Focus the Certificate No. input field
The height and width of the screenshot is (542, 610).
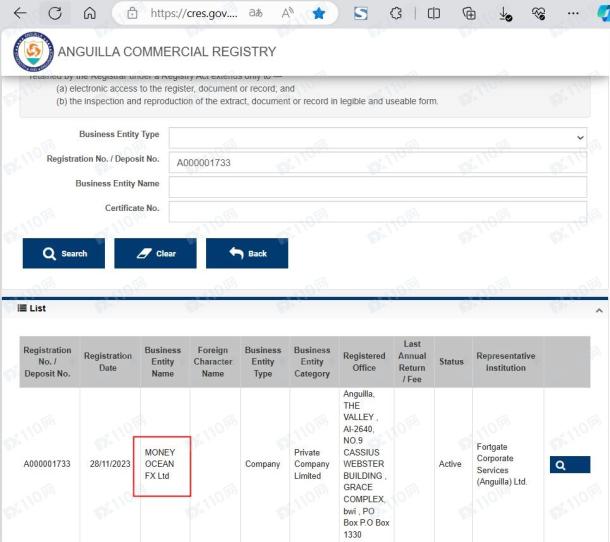[378, 212]
